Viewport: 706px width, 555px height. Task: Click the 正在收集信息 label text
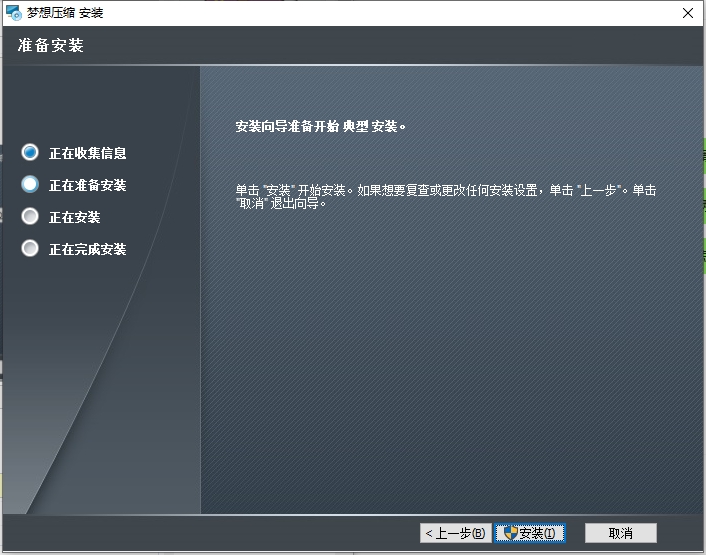point(88,153)
